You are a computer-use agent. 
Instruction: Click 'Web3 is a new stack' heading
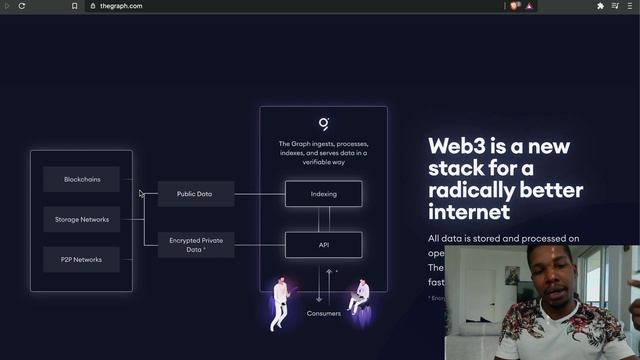[x=505, y=179]
